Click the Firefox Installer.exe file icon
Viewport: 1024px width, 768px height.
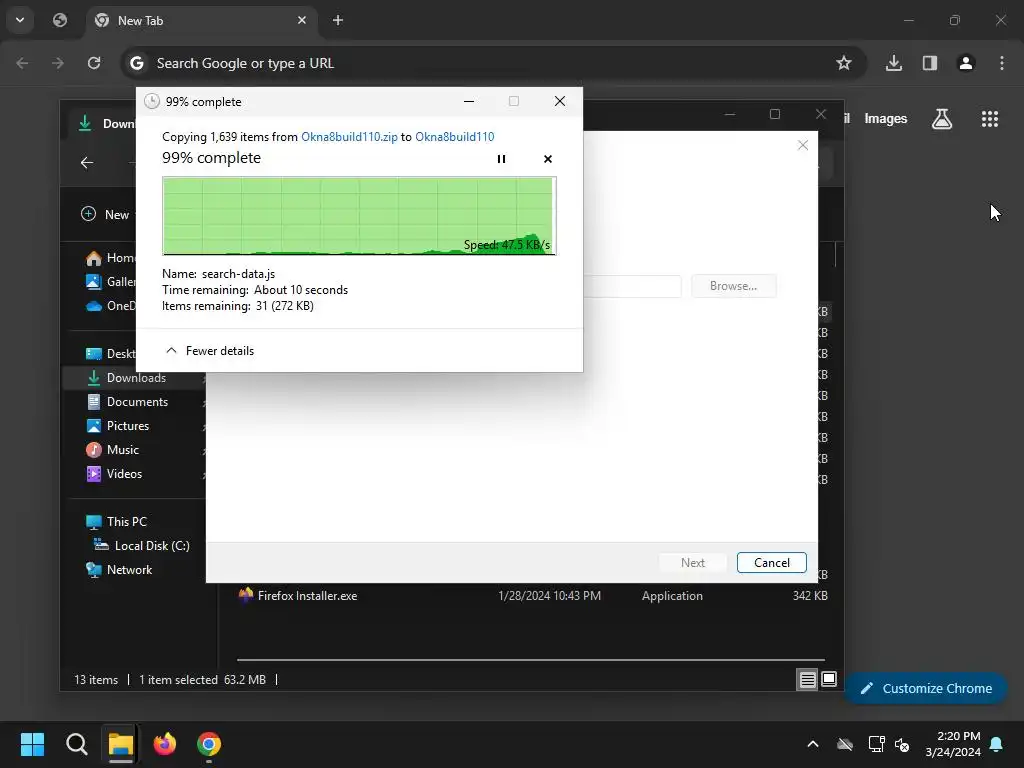point(246,595)
